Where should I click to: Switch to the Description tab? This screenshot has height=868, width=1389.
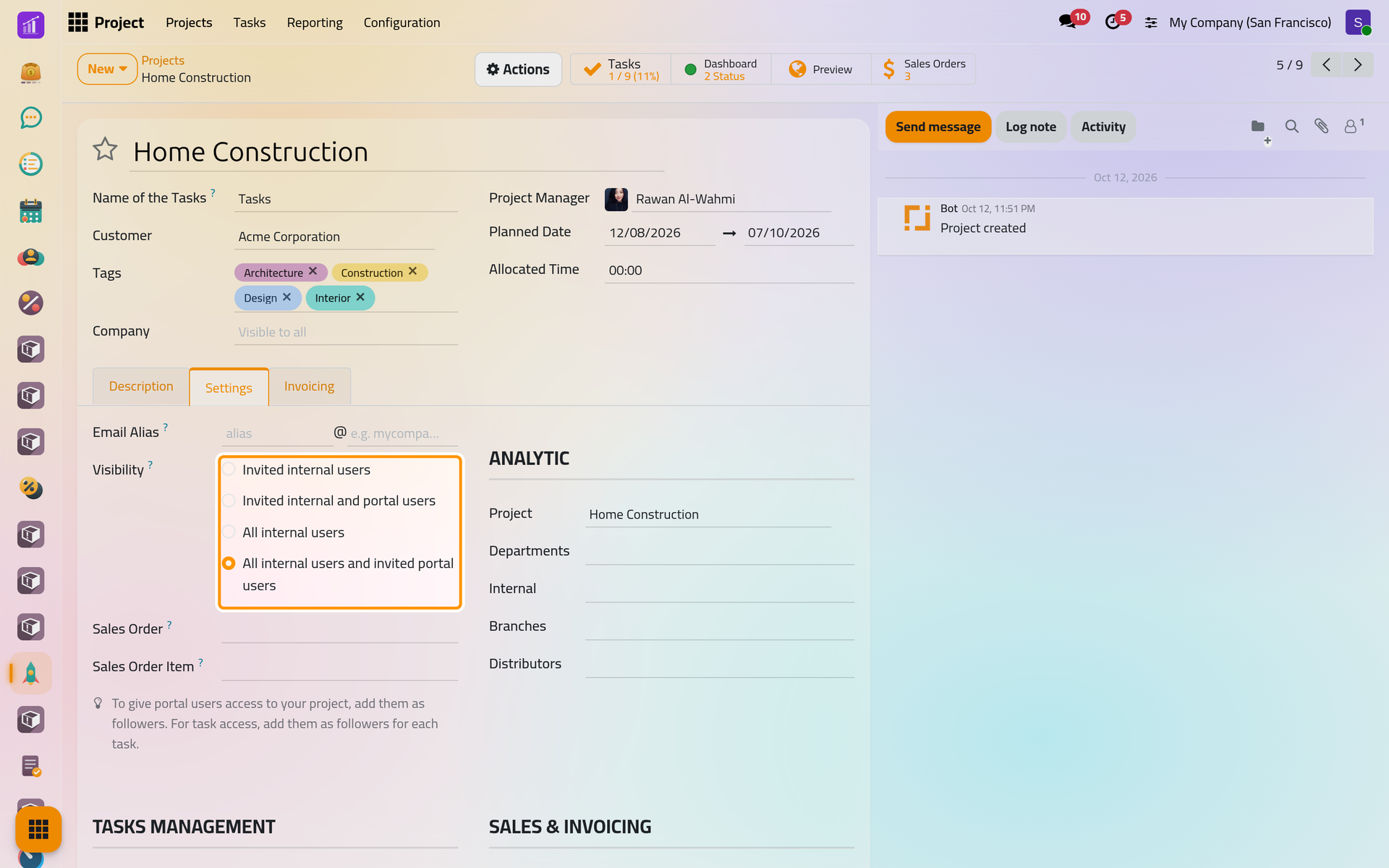click(141, 386)
